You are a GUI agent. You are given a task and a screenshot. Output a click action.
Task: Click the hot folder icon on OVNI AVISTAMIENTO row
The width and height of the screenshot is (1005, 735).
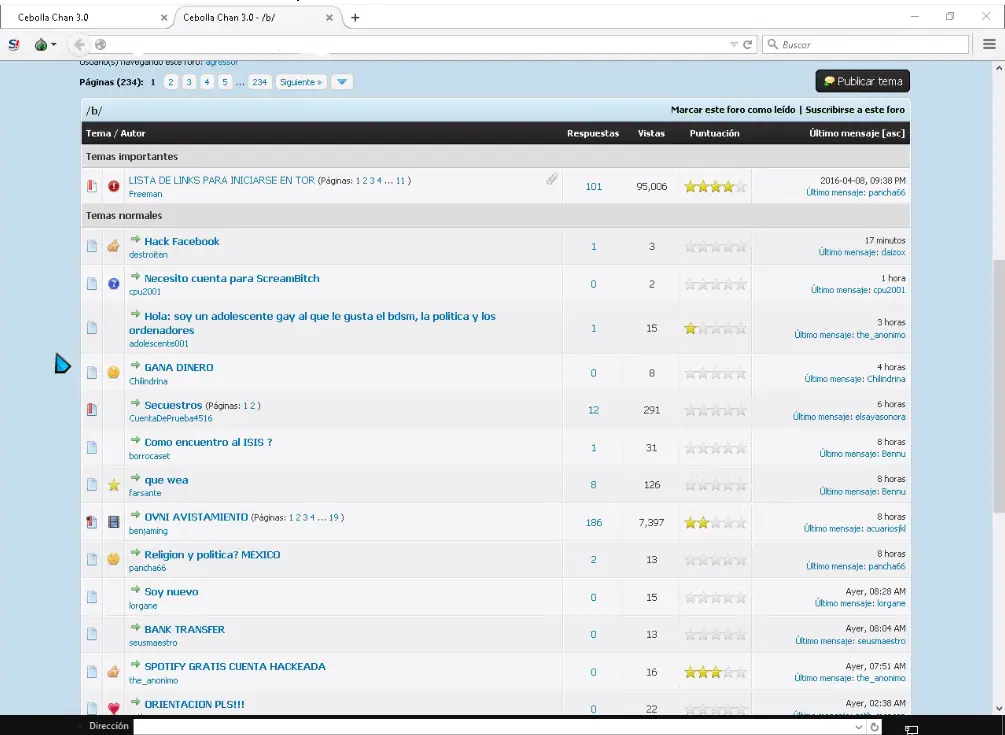click(92, 522)
